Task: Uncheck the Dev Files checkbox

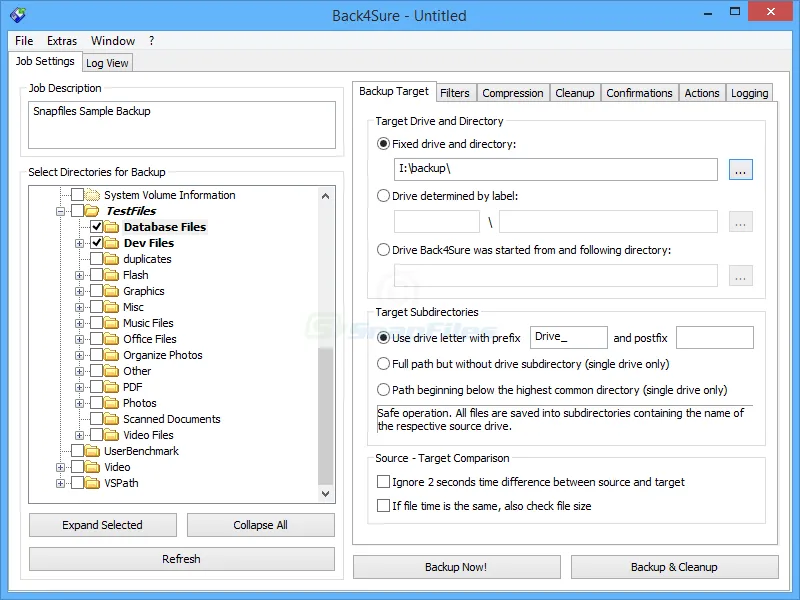Action: [96, 243]
